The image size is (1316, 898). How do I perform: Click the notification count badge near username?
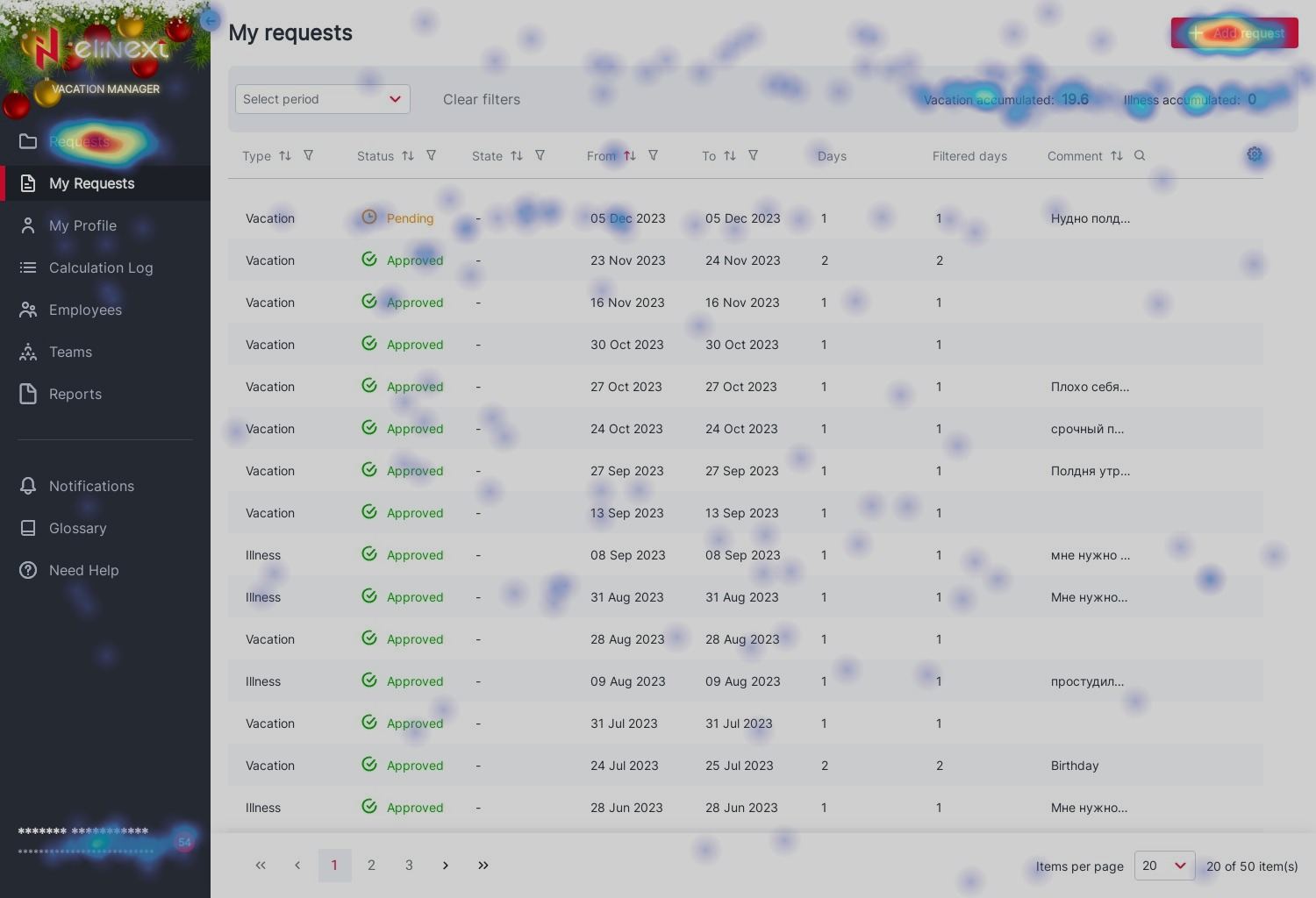(184, 842)
